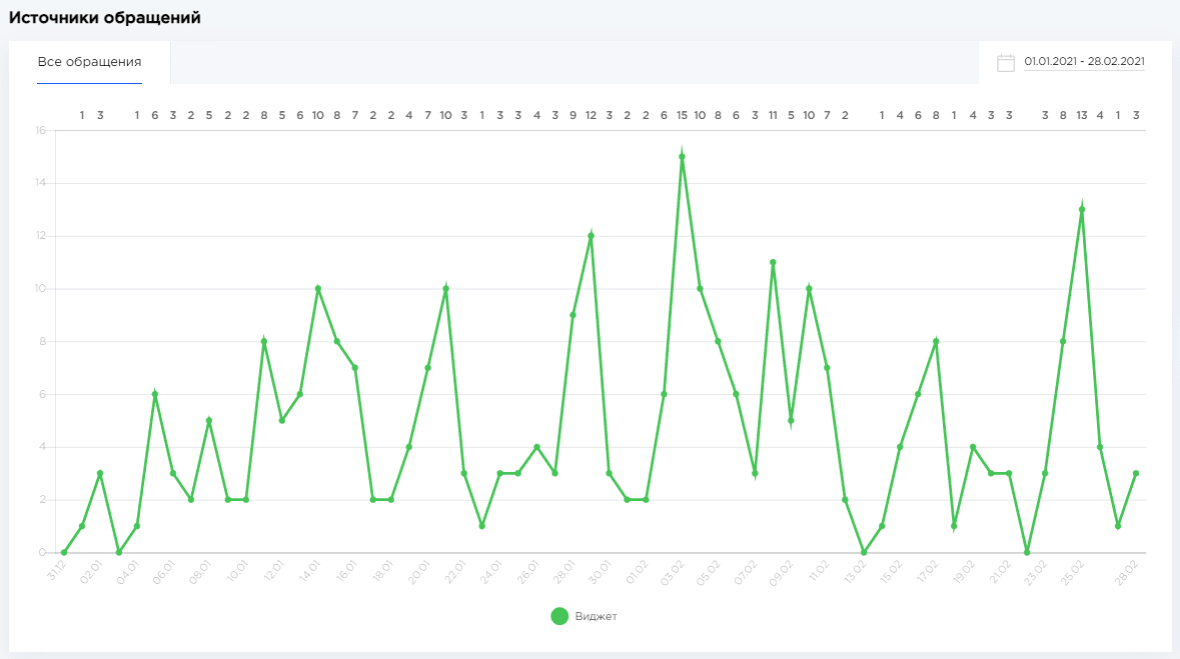Pick the data point of 11 on 08.02
Screen dimensions: 1180x659
pyautogui.click(x=773, y=262)
